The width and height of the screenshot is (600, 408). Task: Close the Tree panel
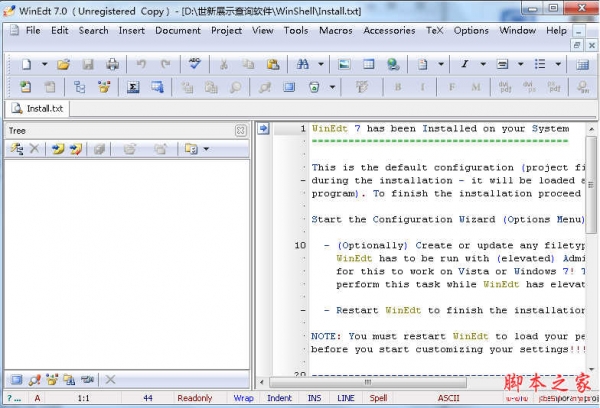coord(241,131)
